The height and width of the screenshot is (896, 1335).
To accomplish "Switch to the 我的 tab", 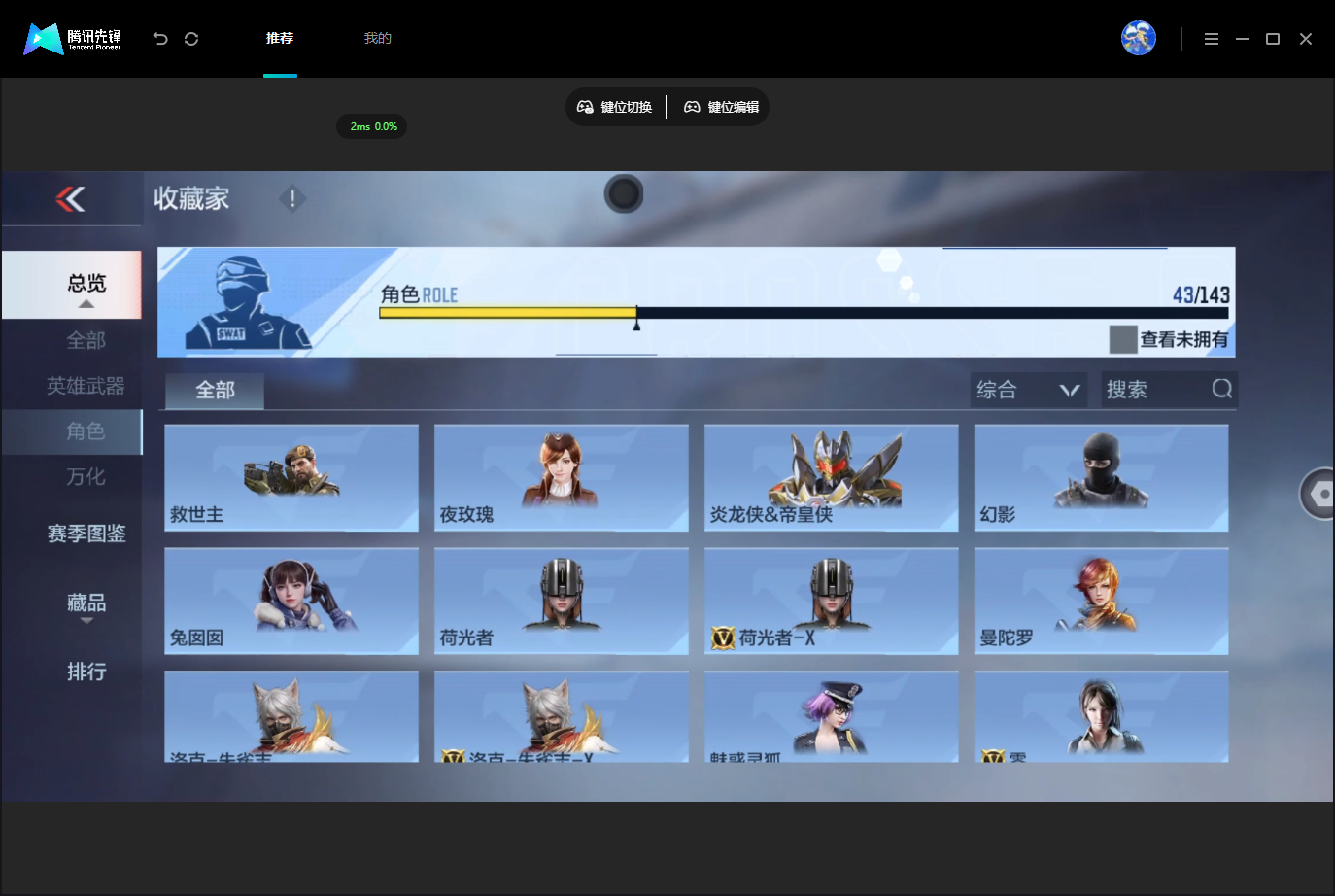I will tap(378, 38).
